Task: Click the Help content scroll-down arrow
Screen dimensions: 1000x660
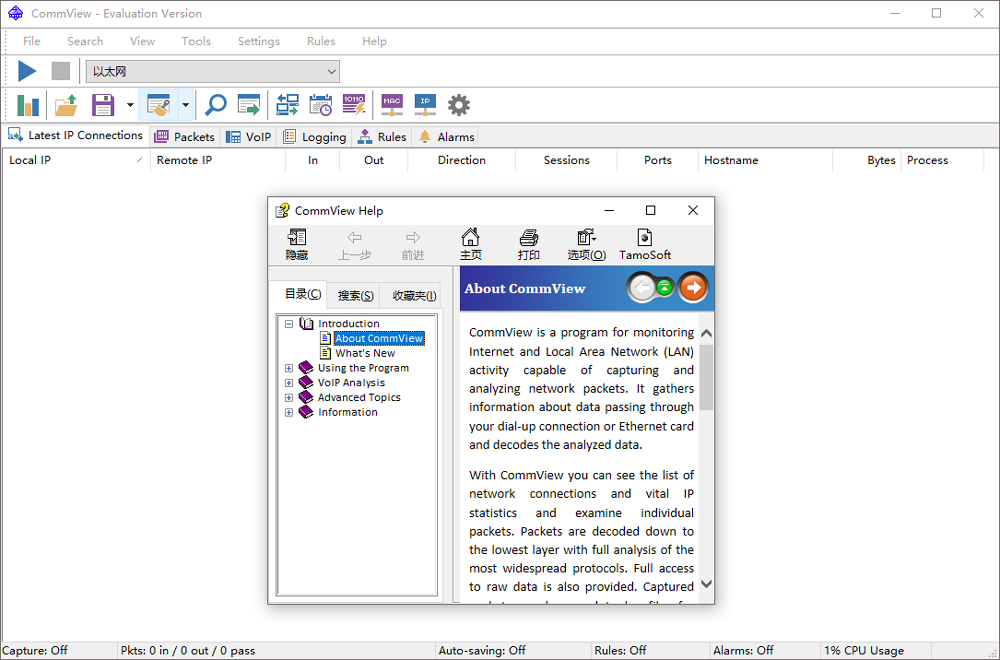Action: pyautogui.click(x=706, y=584)
